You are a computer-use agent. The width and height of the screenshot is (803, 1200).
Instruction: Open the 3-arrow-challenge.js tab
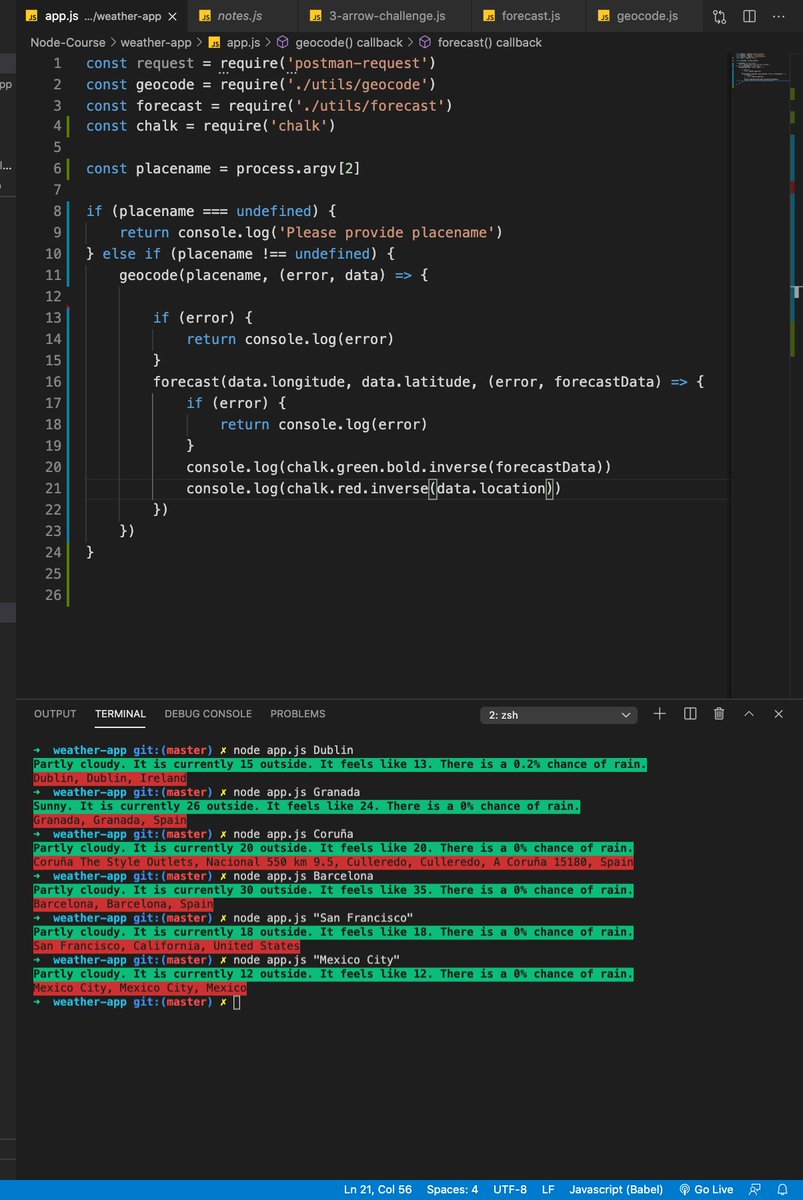point(385,16)
